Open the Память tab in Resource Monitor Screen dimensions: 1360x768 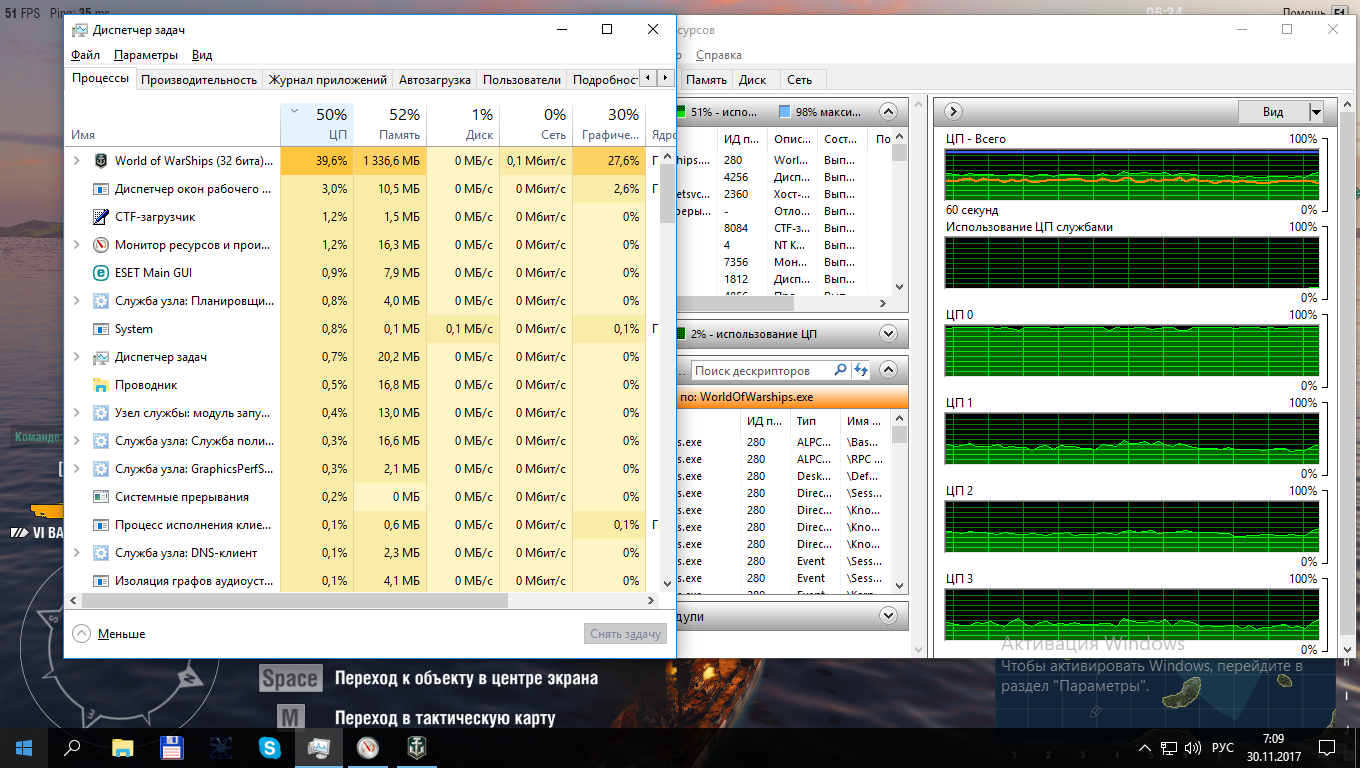coord(706,80)
